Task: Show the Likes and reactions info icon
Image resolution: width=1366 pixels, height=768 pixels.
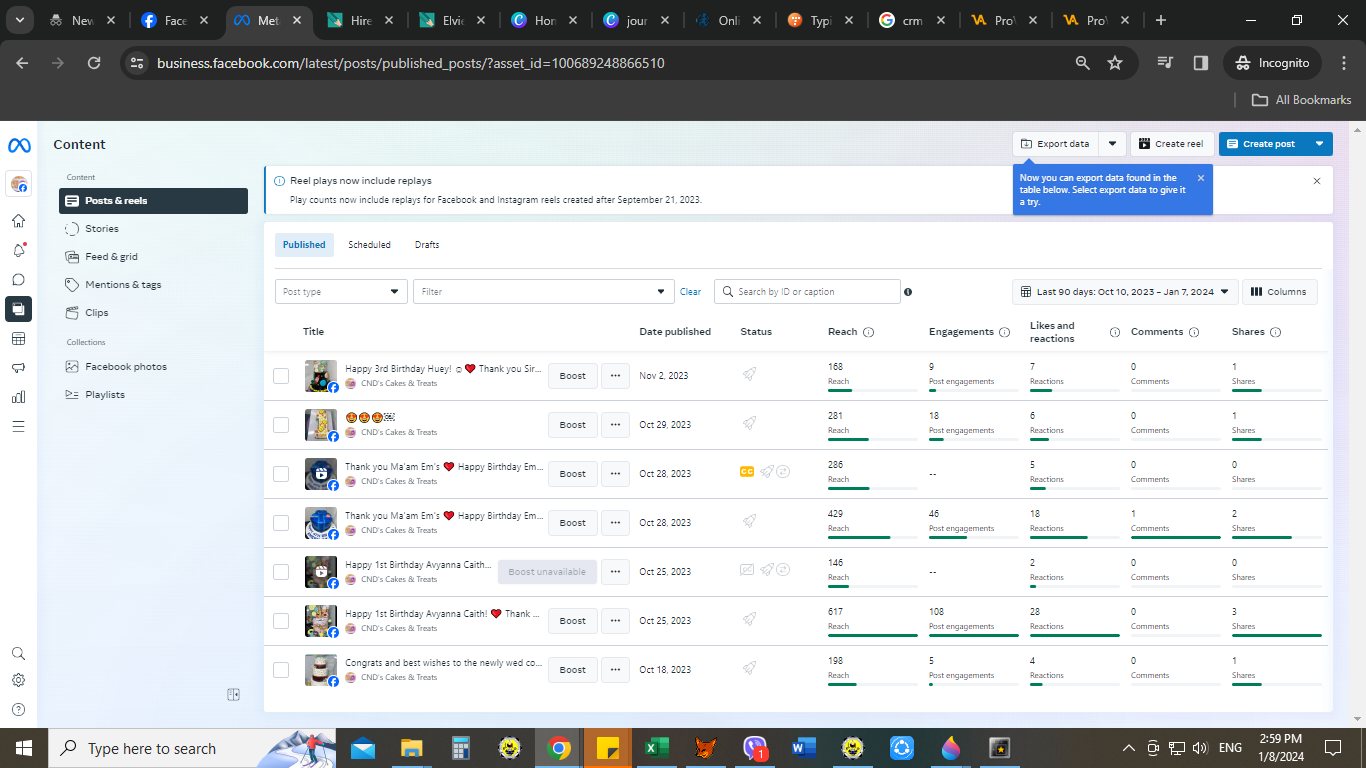Action: [1115, 332]
